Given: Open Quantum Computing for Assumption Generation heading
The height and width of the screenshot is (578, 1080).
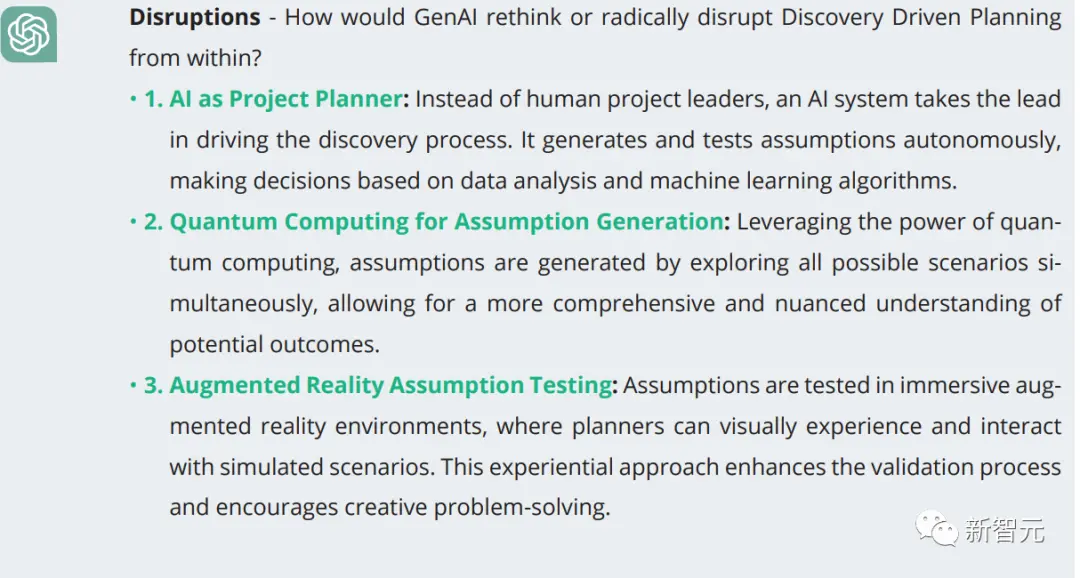Looking at the screenshot, I should coord(446,222).
